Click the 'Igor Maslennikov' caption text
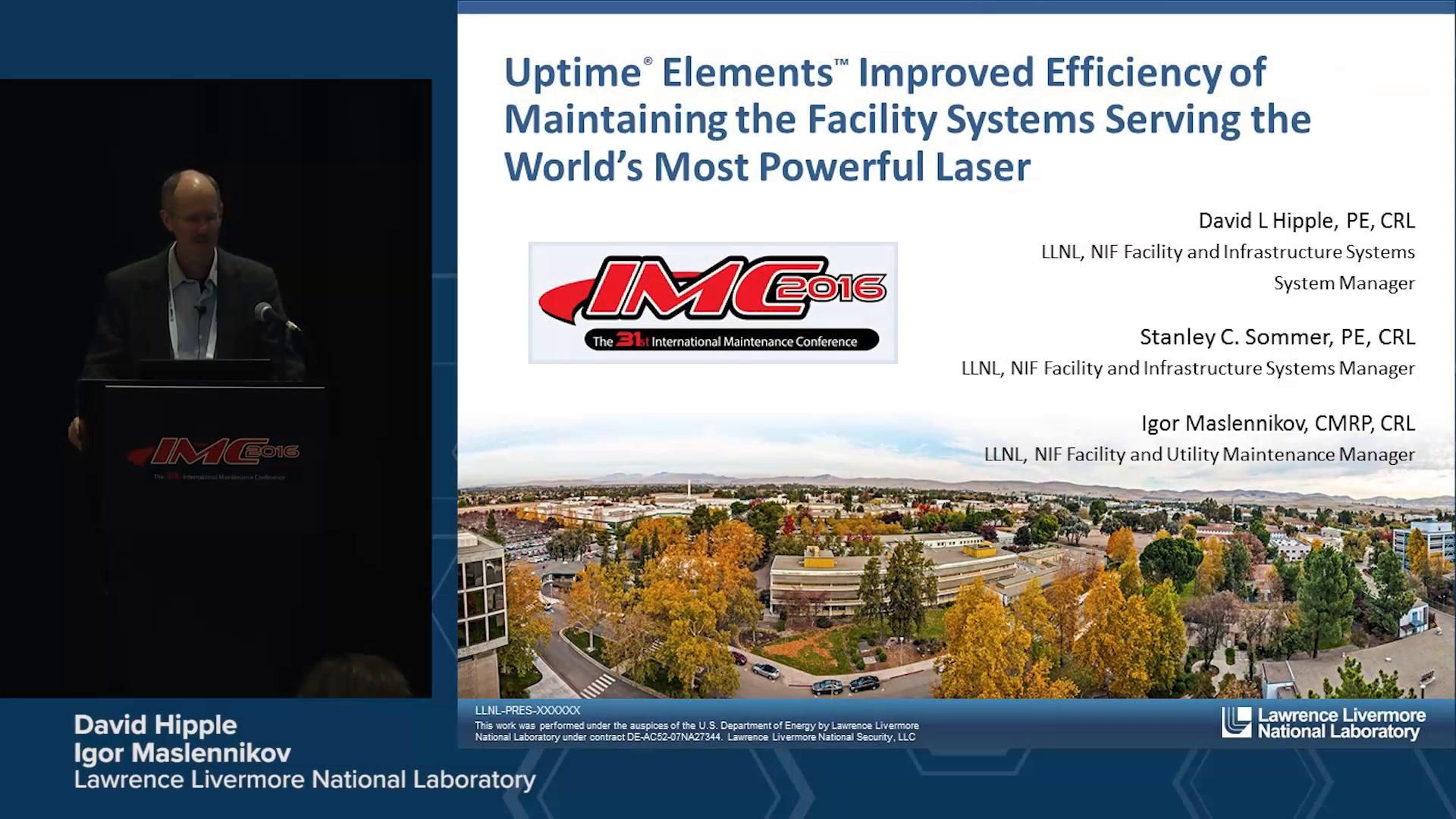This screenshot has width=1456, height=819. (x=182, y=753)
